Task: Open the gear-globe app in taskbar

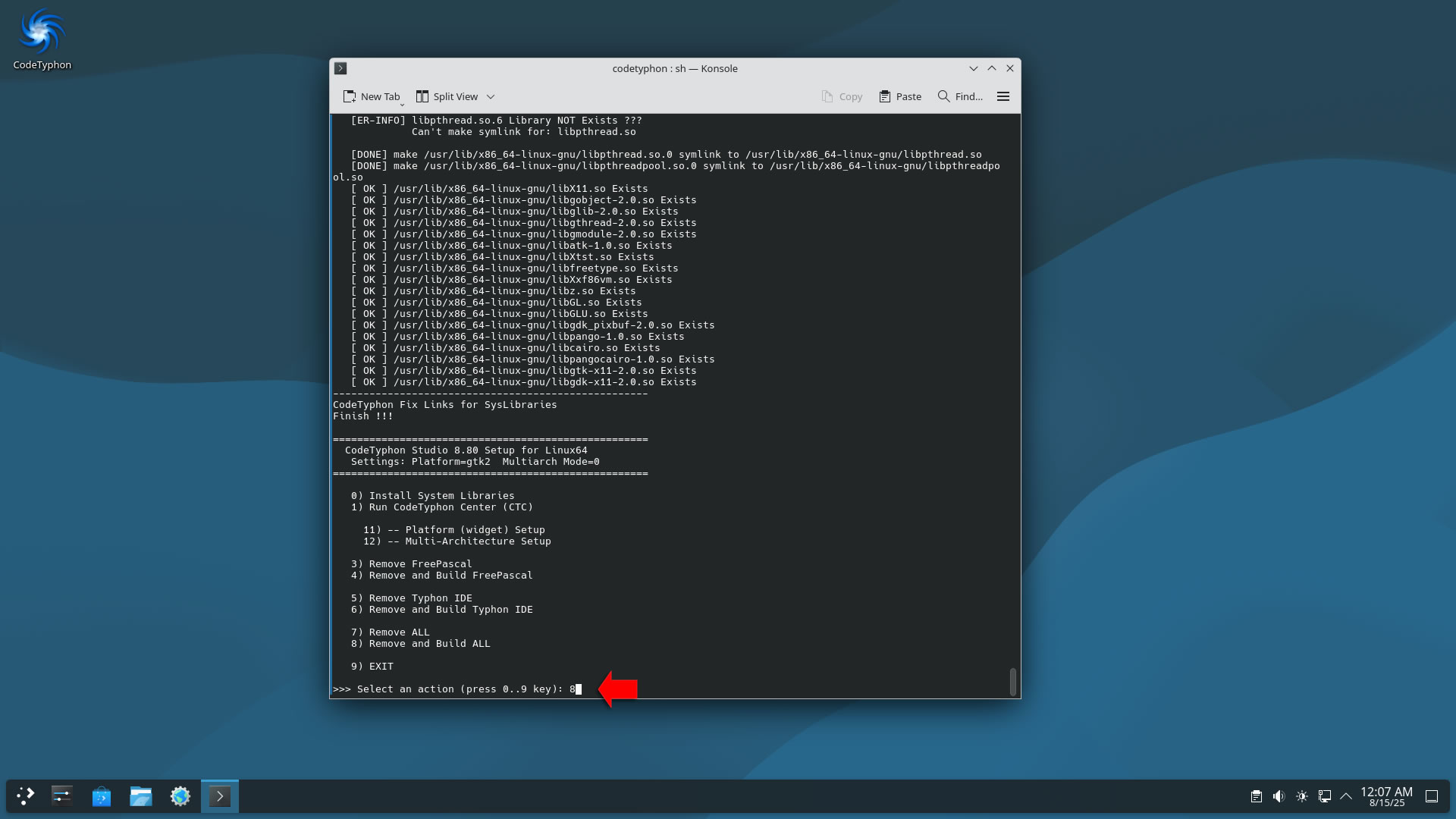Action: (x=180, y=796)
